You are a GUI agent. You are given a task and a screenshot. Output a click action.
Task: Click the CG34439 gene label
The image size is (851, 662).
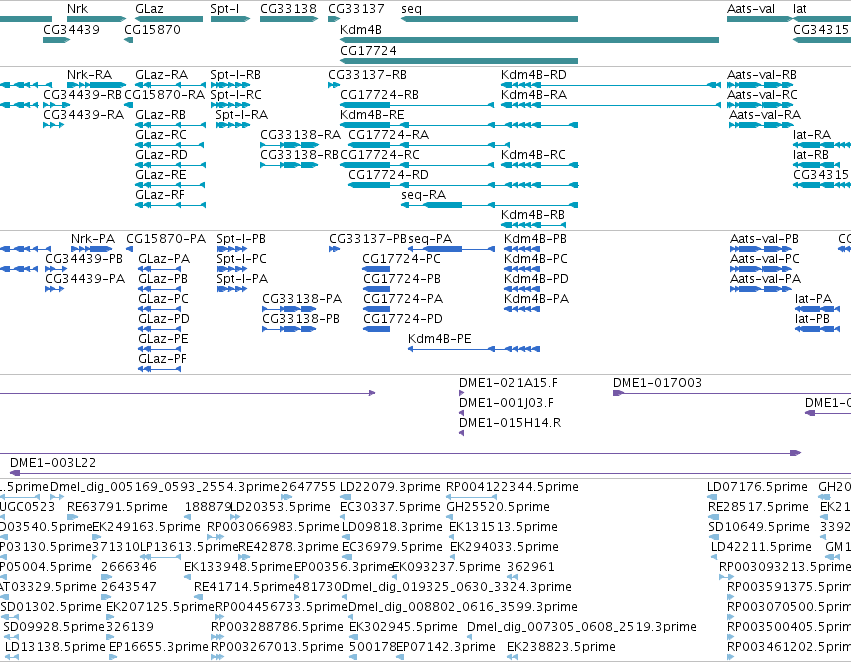click(72, 30)
